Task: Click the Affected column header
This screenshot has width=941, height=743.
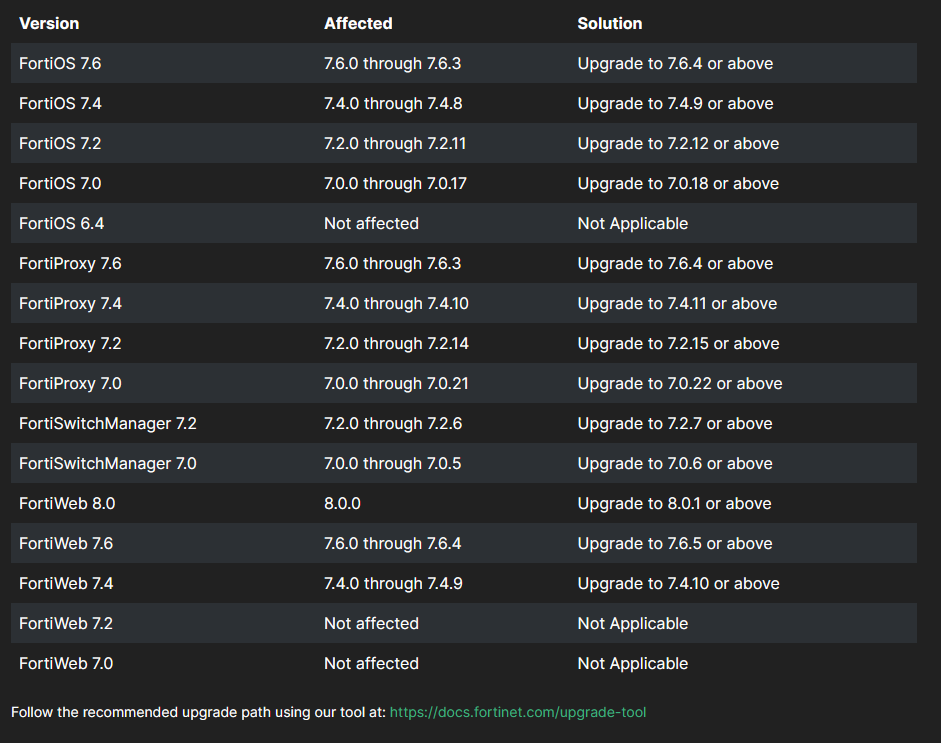Action: (358, 23)
